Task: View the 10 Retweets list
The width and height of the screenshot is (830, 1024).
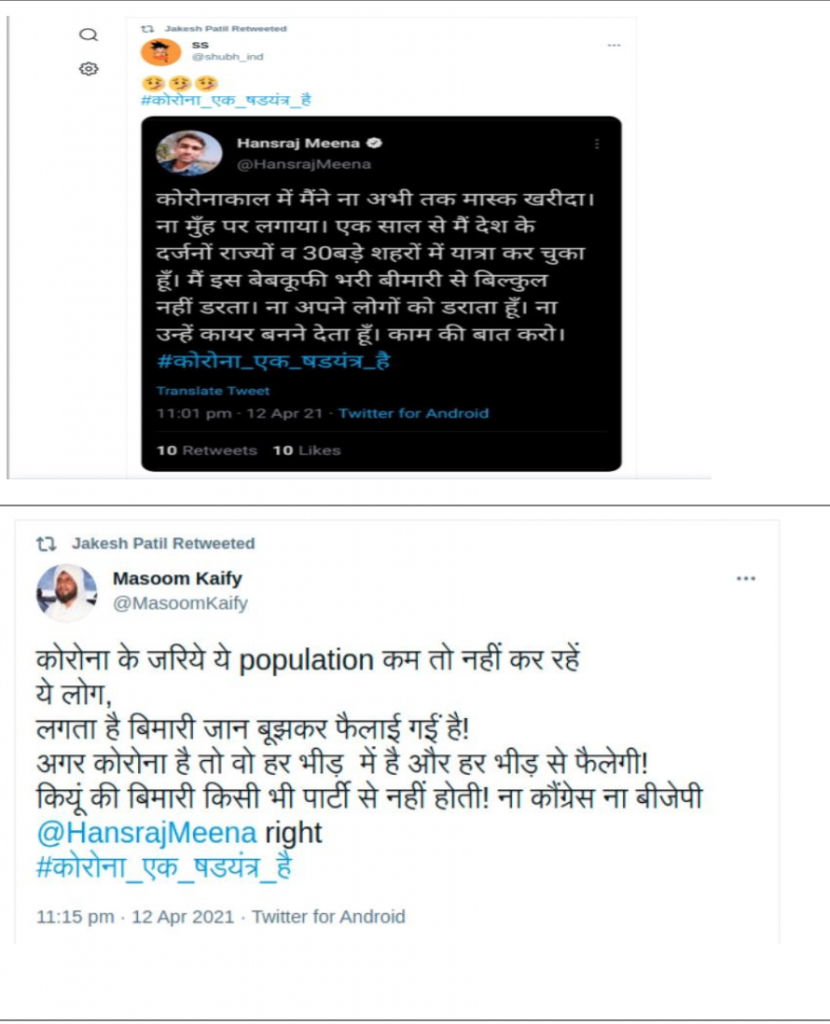Action: coord(206,450)
